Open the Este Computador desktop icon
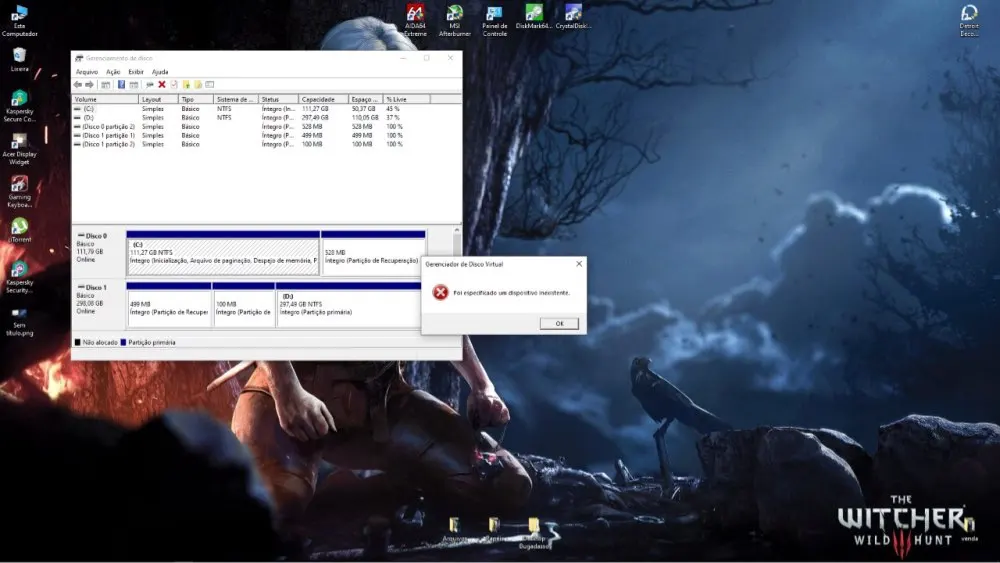The image size is (1000, 563). tap(19, 21)
